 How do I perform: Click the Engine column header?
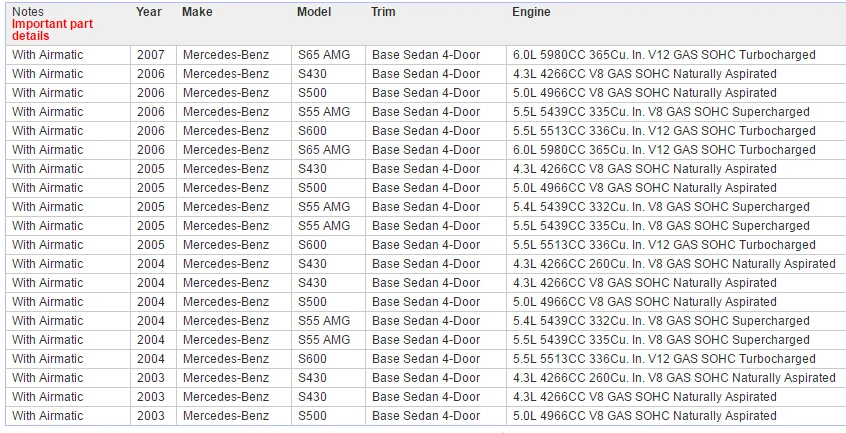click(531, 12)
